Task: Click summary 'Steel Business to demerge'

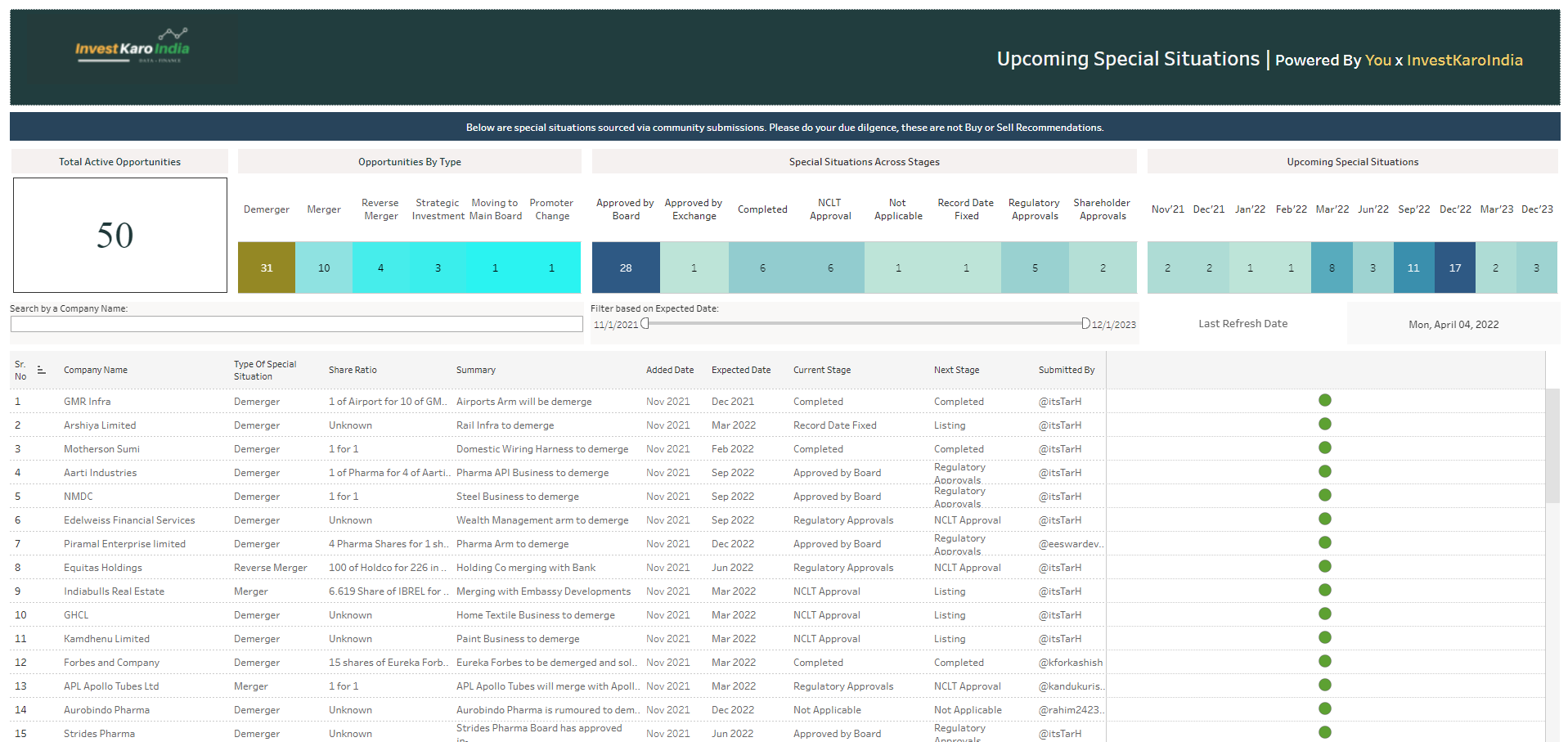Action: coord(518,497)
